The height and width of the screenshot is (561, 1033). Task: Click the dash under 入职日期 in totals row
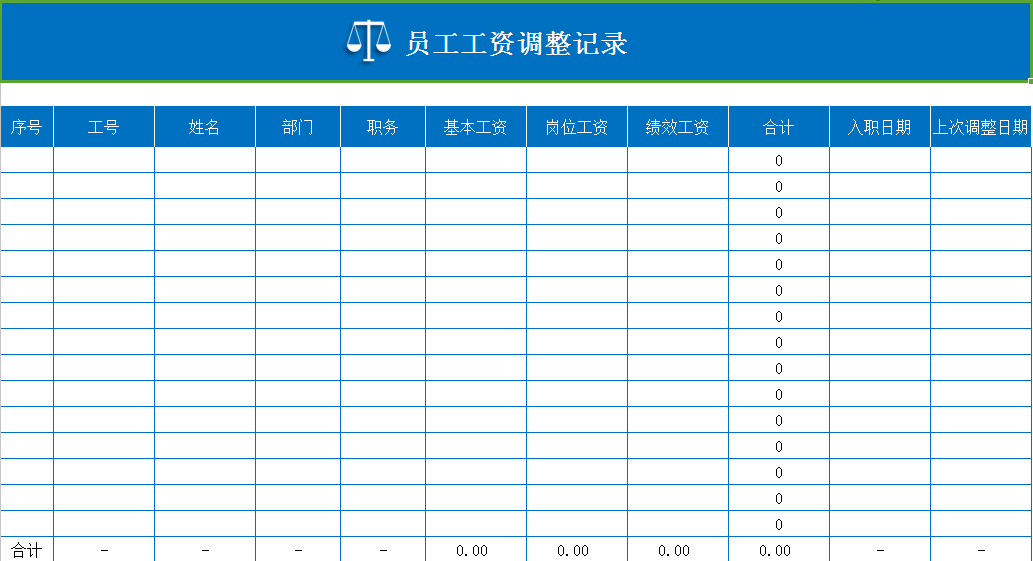(879, 550)
